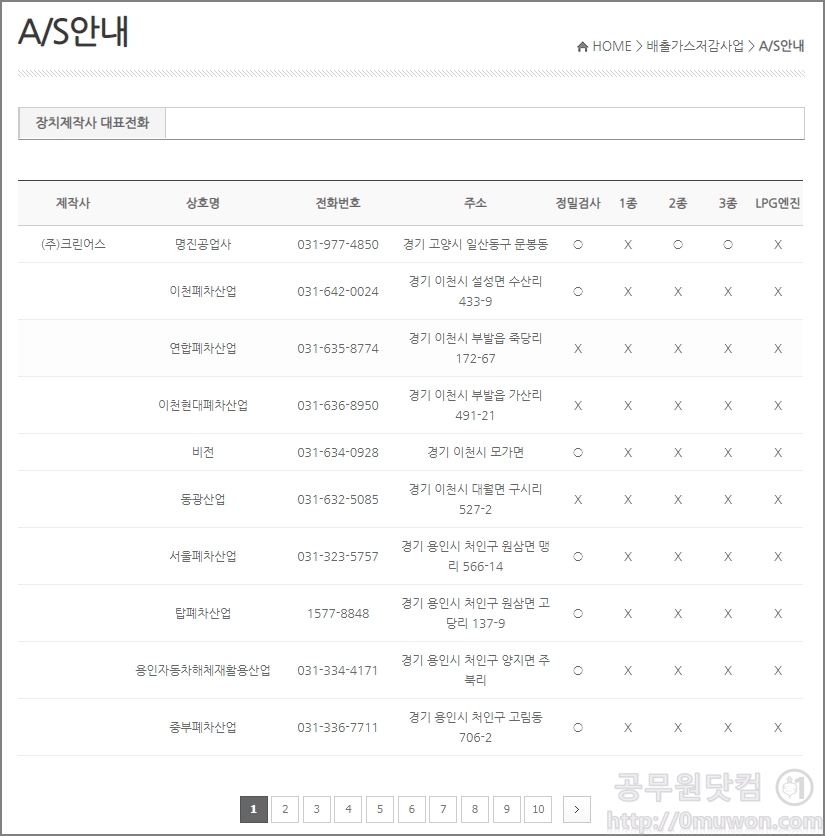Click the HOME breadcrumb icon

coord(582,46)
